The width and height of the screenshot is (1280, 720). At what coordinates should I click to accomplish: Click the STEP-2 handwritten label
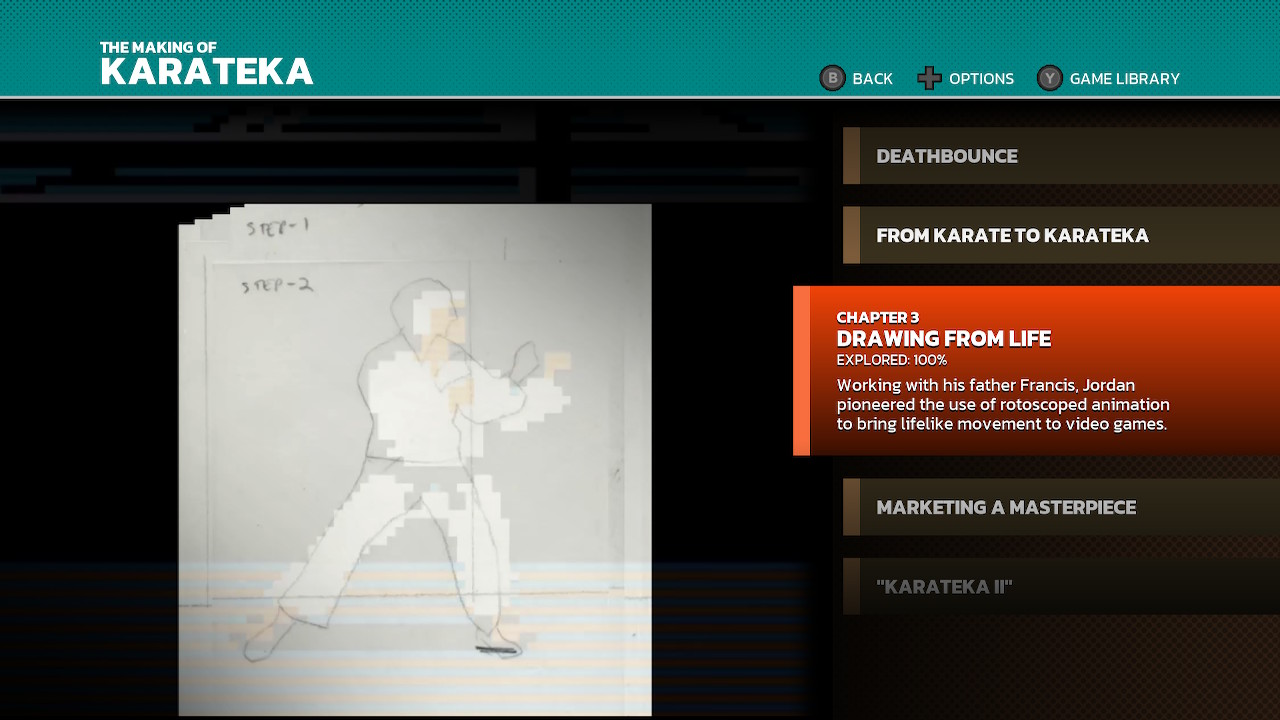coord(277,286)
